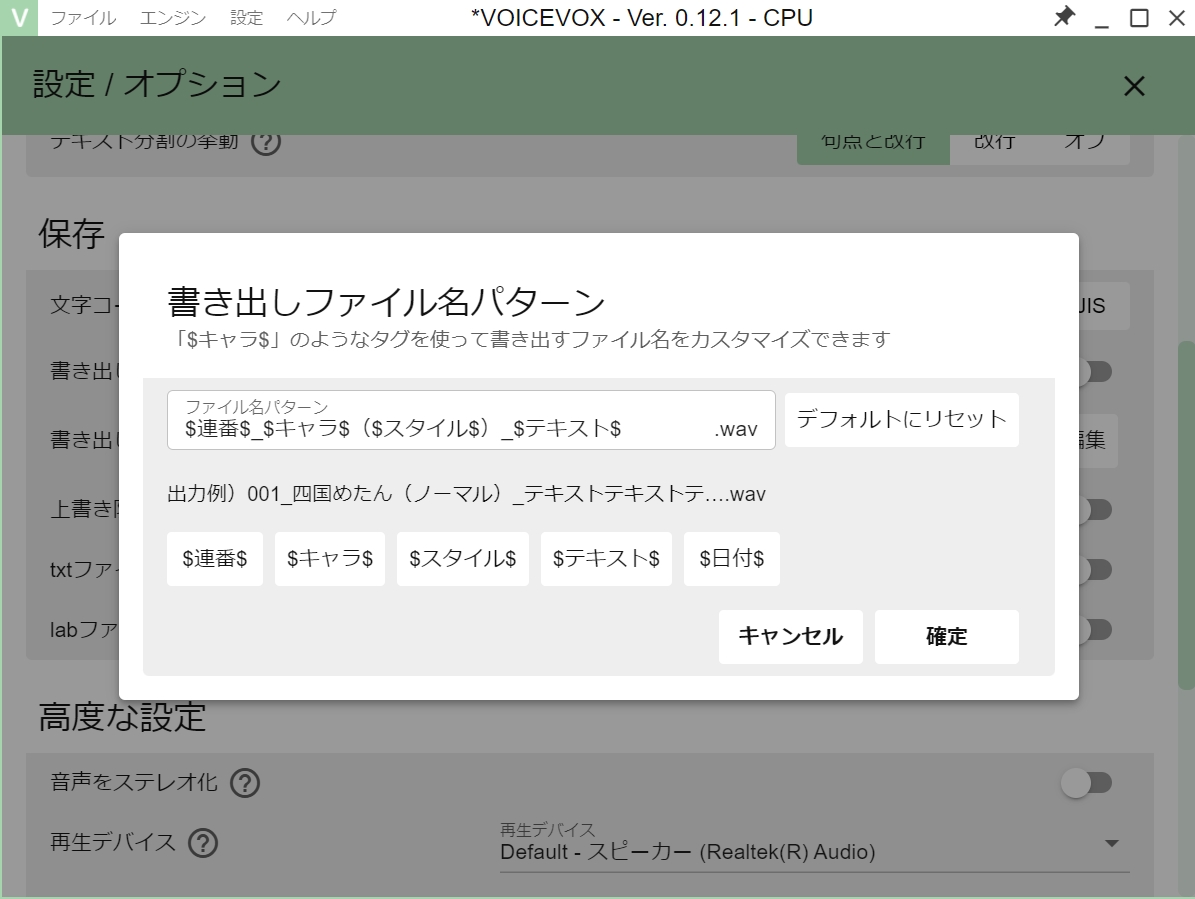
Task: Insert the $スタイル$ tag
Action: 462,558
